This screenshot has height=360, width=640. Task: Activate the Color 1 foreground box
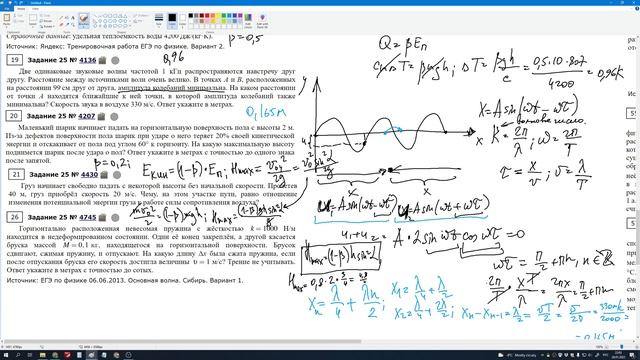172,20
